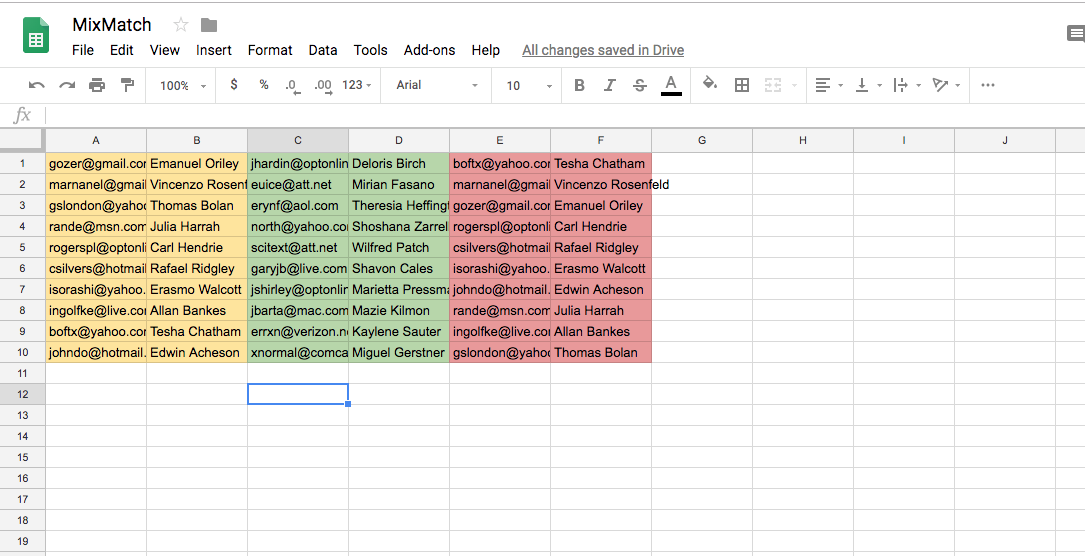Open the cell borders tool
Image resolution: width=1085 pixels, height=556 pixels.
pyautogui.click(x=742, y=86)
